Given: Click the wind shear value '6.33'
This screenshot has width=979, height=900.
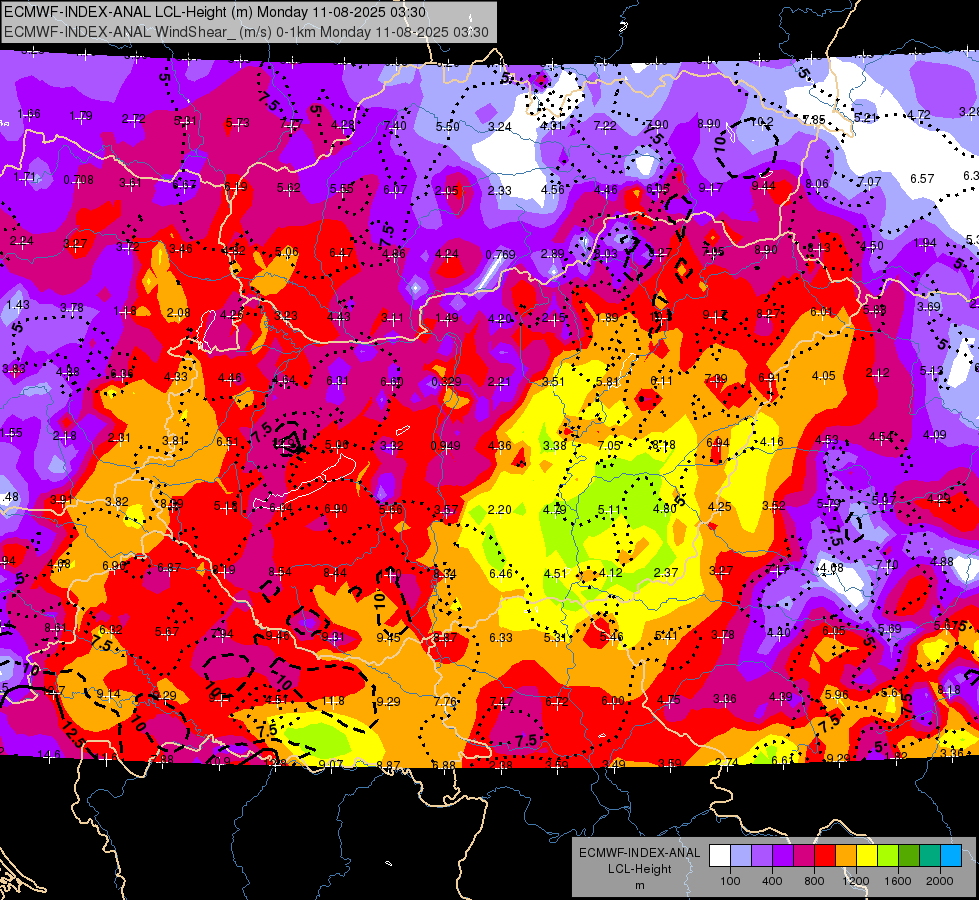Looking at the screenshot, I should [501, 638].
